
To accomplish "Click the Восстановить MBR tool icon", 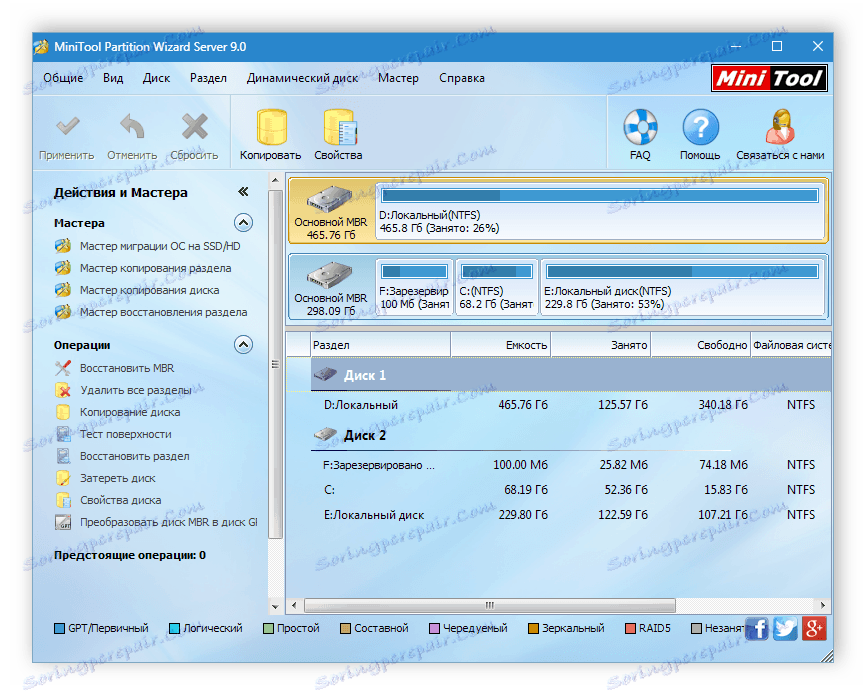I will [x=63, y=368].
